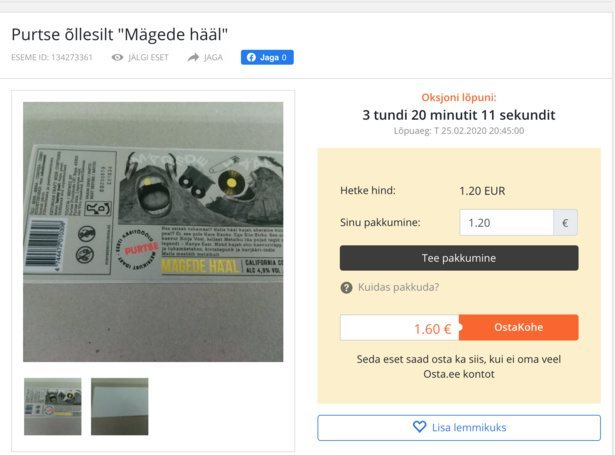Viewport: 615px width, 455px height.
Task: Open the Jaga share link
Action: pos(205,58)
